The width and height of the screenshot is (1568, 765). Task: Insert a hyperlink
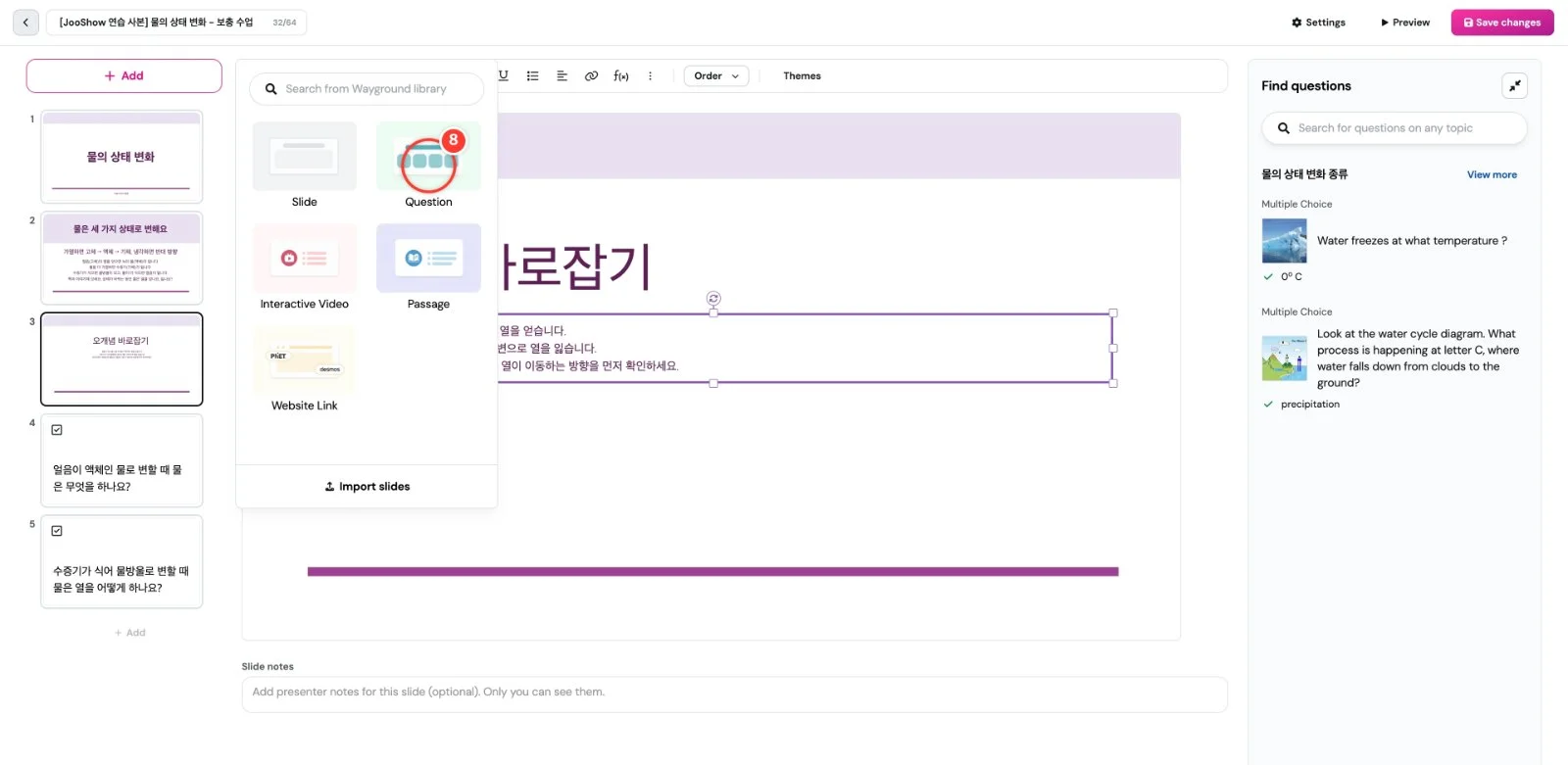(592, 75)
